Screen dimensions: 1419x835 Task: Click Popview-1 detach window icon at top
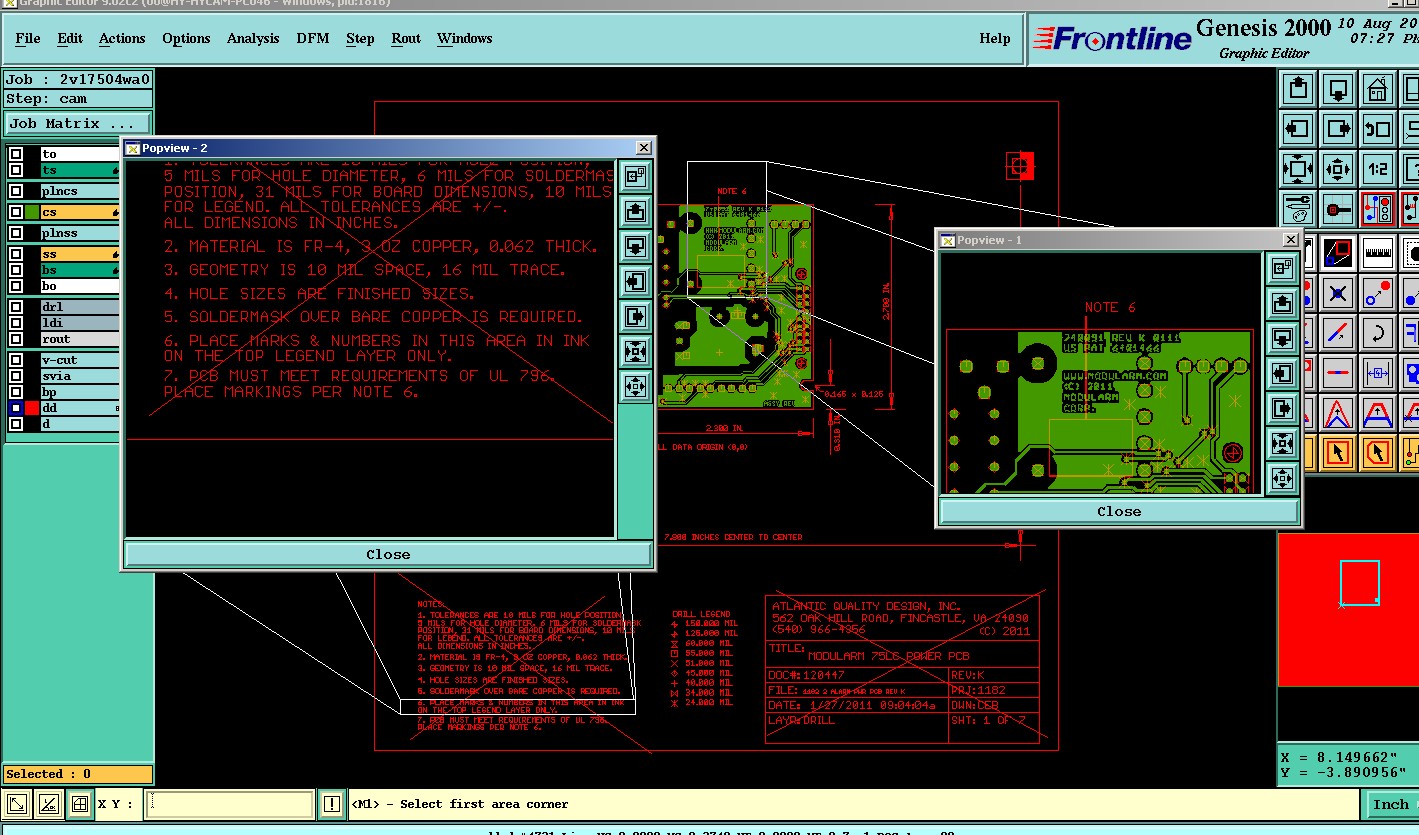pyautogui.click(x=1283, y=268)
